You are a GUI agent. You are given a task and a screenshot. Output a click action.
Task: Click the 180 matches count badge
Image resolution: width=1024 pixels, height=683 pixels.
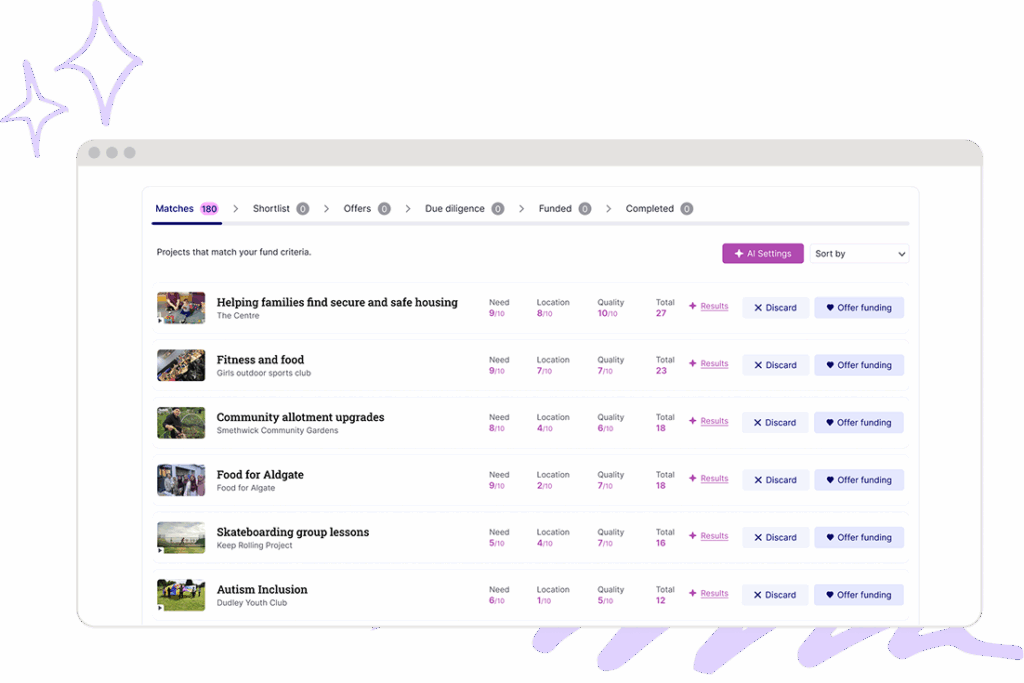(209, 209)
